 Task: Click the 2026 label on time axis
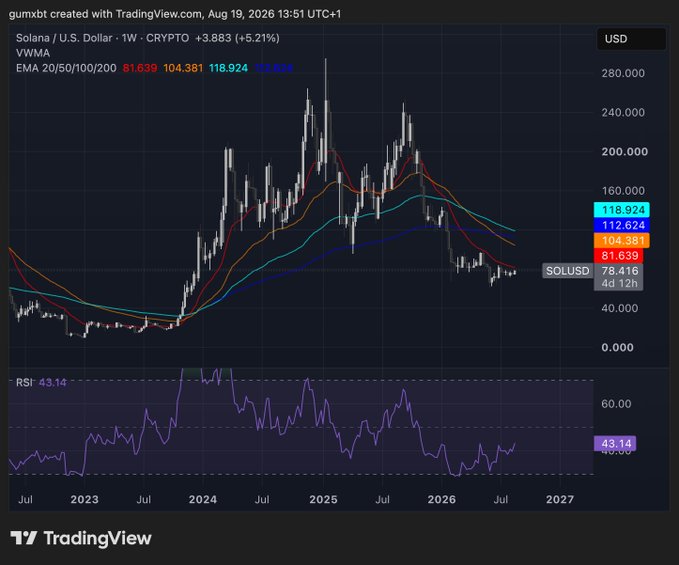click(x=441, y=500)
